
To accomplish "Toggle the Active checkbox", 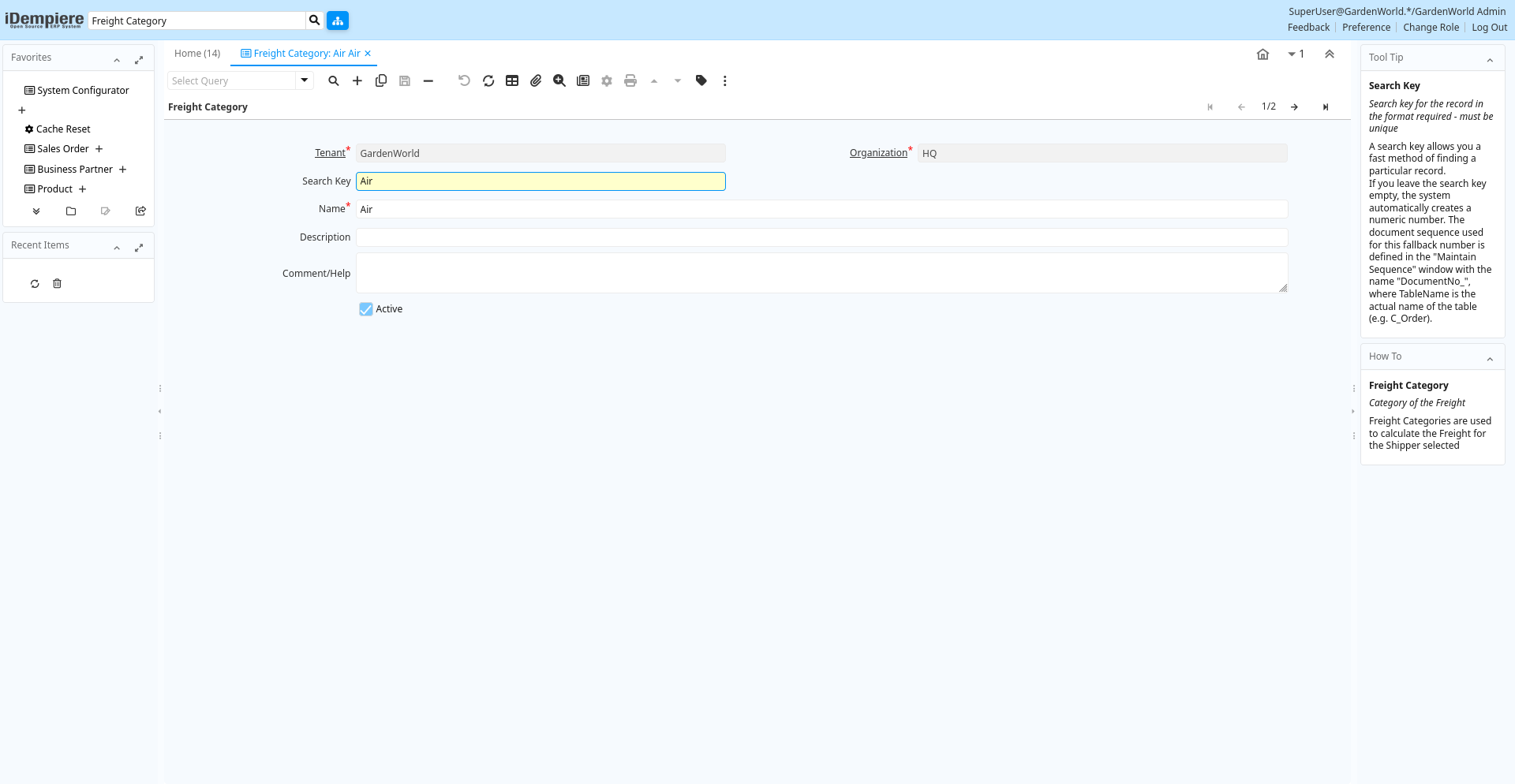I will click(x=366, y=309).
